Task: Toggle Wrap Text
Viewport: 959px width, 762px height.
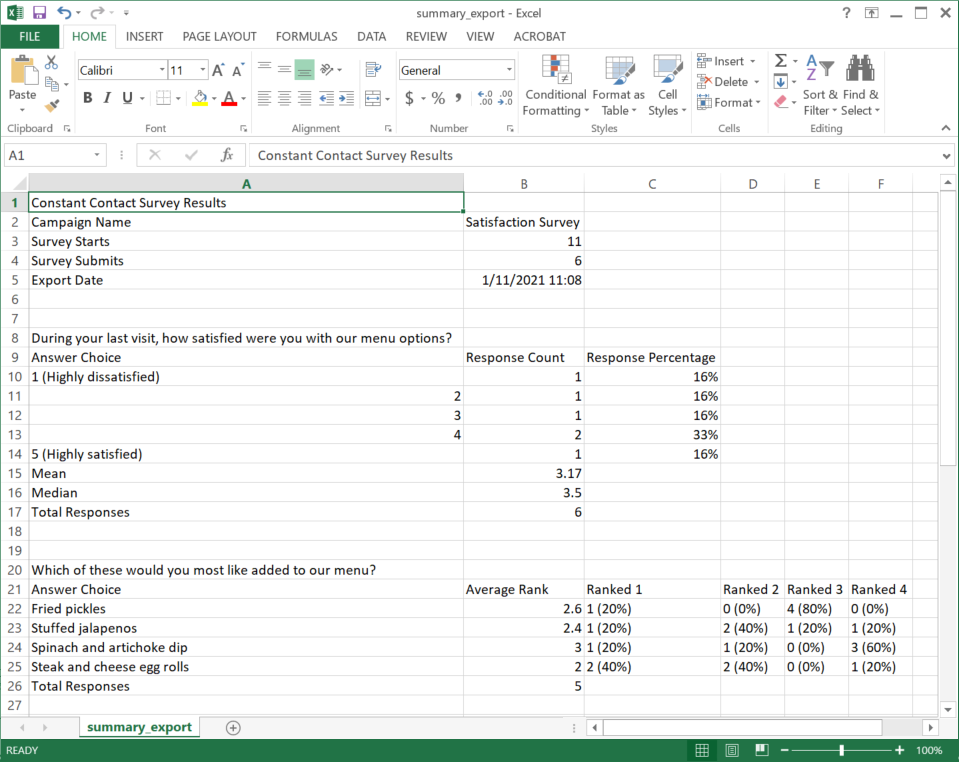Action: pyautogui.click(x=372, y=70)
